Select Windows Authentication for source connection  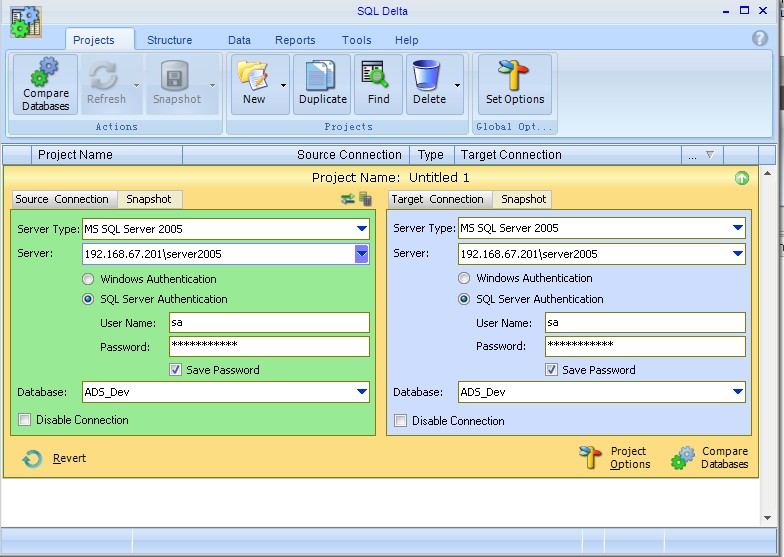pyautogui.click(x=88, y=279)
